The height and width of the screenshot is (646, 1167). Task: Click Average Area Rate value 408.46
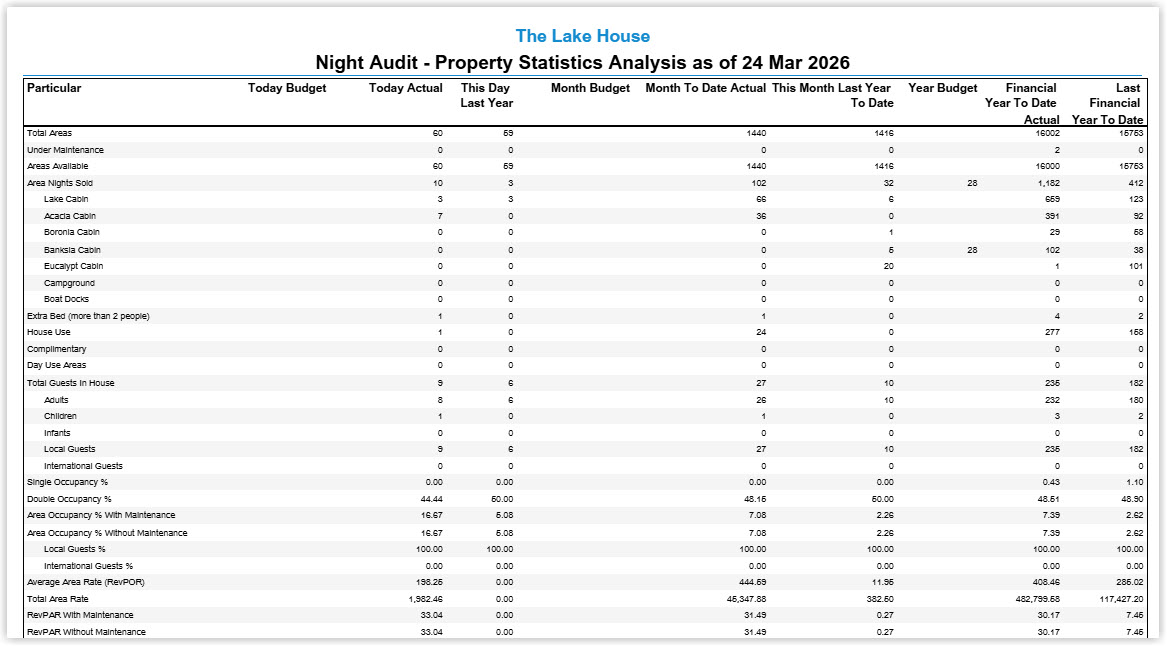click(1047, 582)
